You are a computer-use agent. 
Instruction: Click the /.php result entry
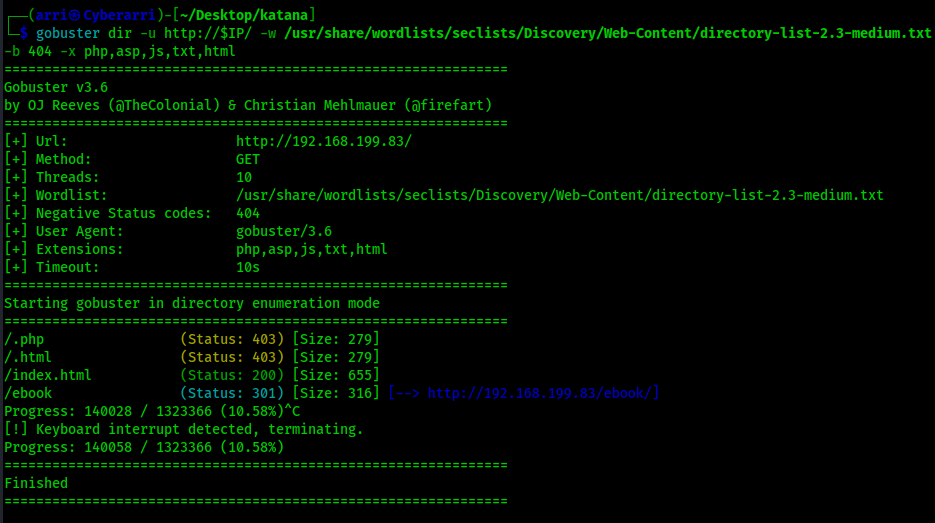coord(24,339)
